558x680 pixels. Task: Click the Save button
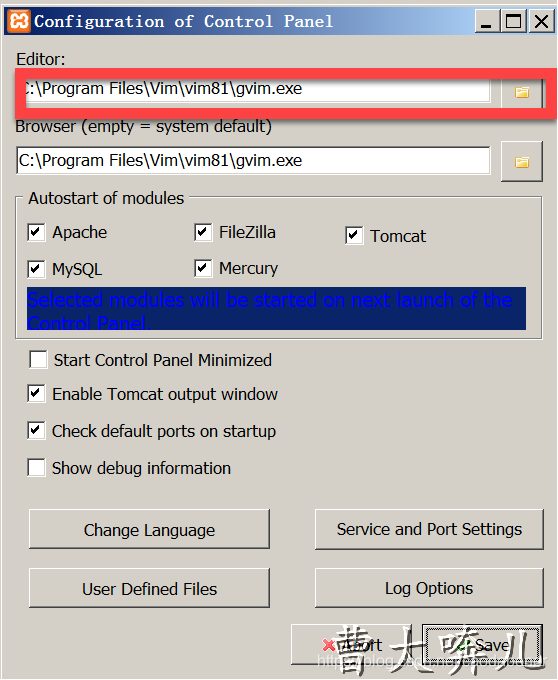[482, 645]
